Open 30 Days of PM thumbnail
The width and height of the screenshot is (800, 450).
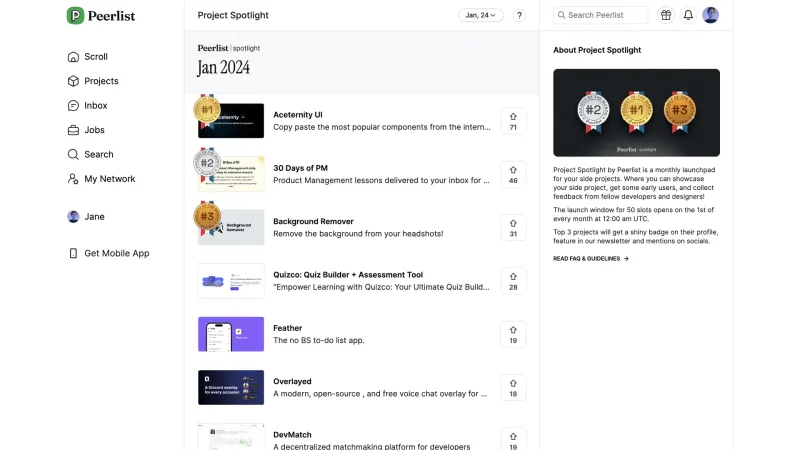(231, 174)
